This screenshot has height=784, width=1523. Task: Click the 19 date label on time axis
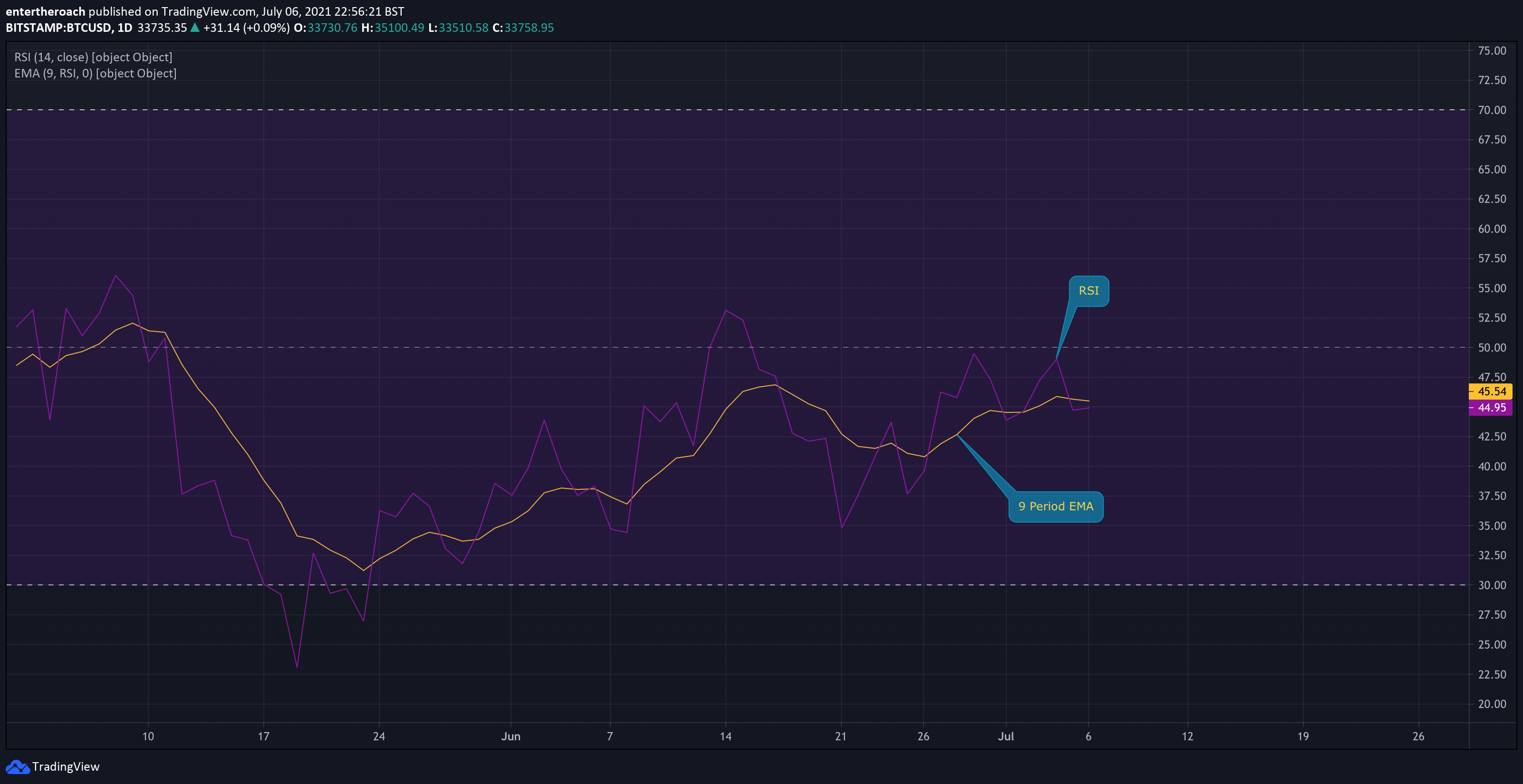pos(1303,736)
